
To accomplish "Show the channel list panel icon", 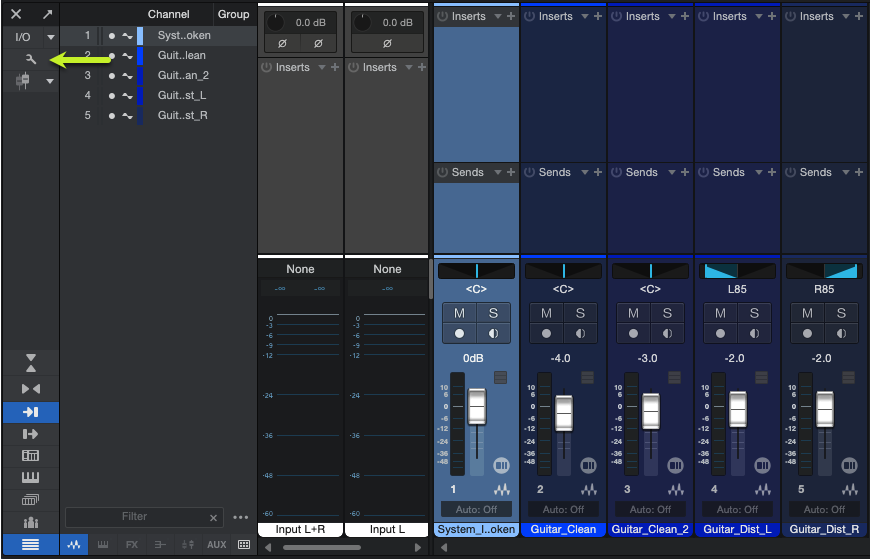I will click(x=31, y=456).
